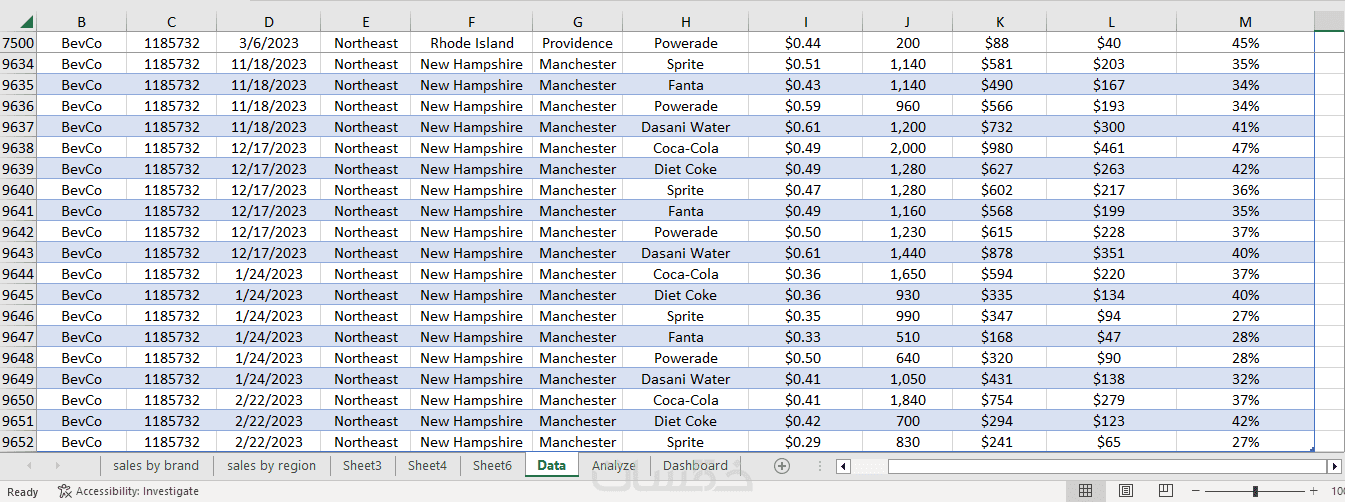This screenshot has width=1345, height=502.
Task: Click the New Sheet plus icon
Action: pyautogui.click(x=782, y=466)
